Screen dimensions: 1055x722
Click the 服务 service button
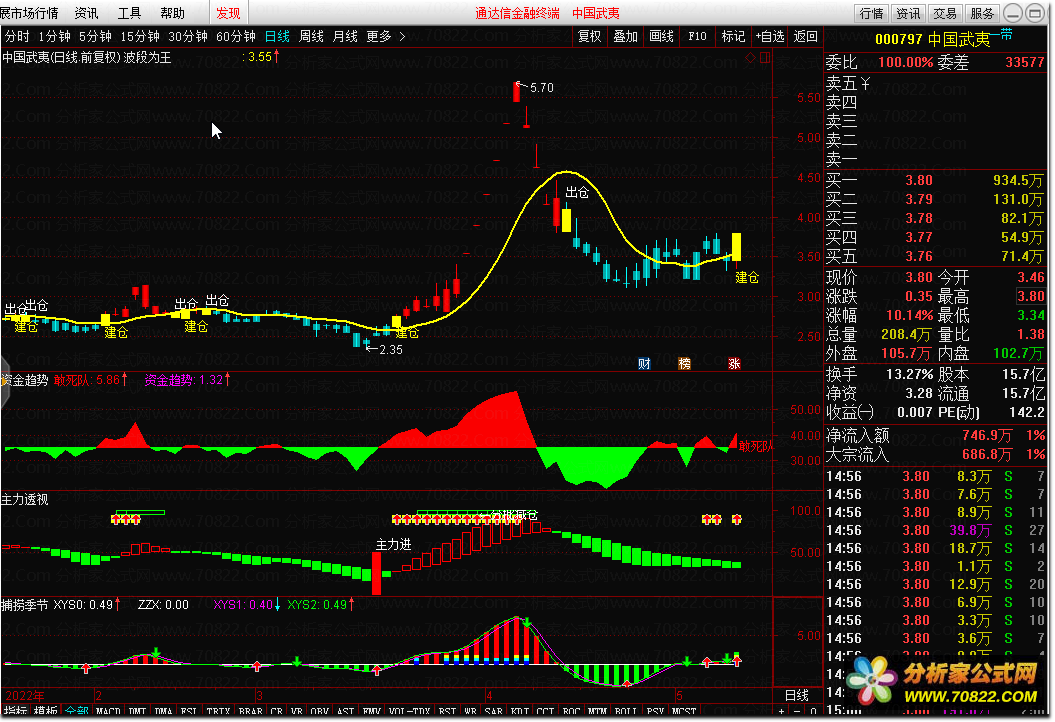982,13
